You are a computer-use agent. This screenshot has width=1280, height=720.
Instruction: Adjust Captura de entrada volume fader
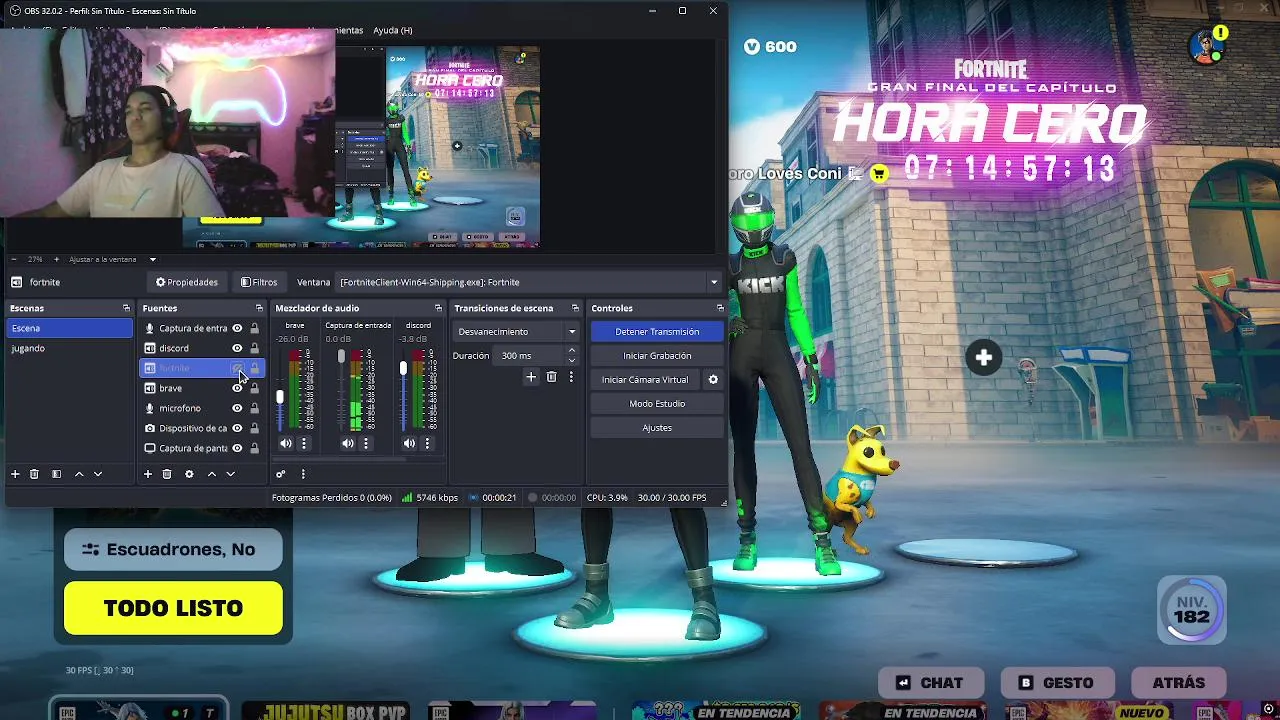(x=342, y=357)
